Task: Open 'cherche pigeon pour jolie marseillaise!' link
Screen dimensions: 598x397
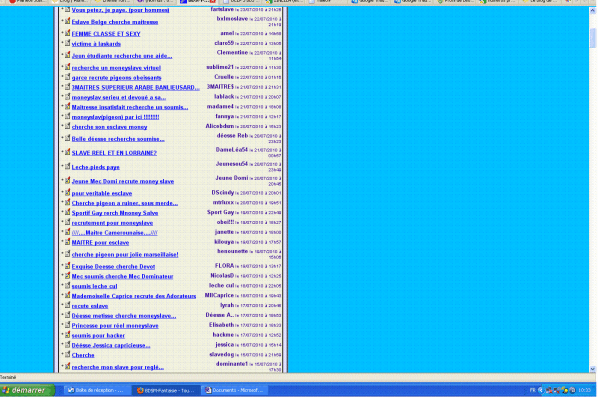Action: pyautogui.click(x=125, y=254)
